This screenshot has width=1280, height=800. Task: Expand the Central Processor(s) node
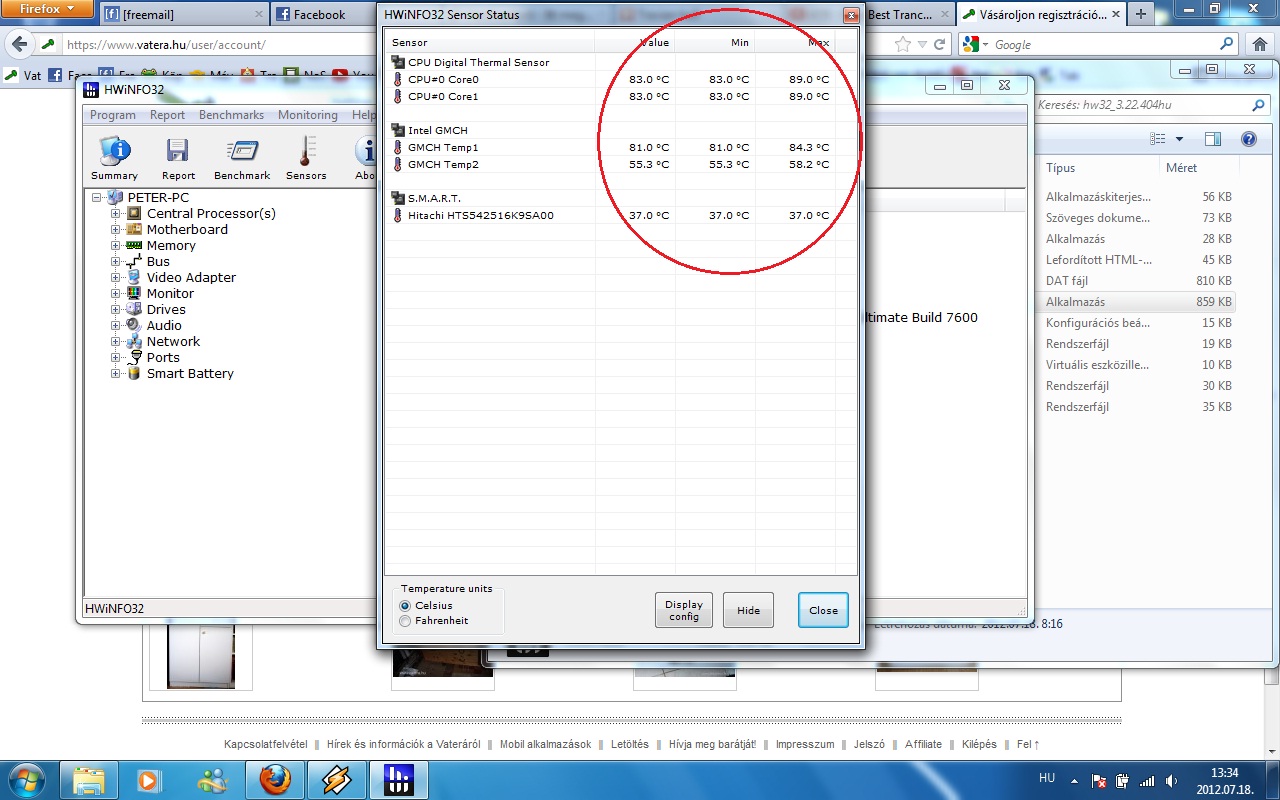[116, 214]
